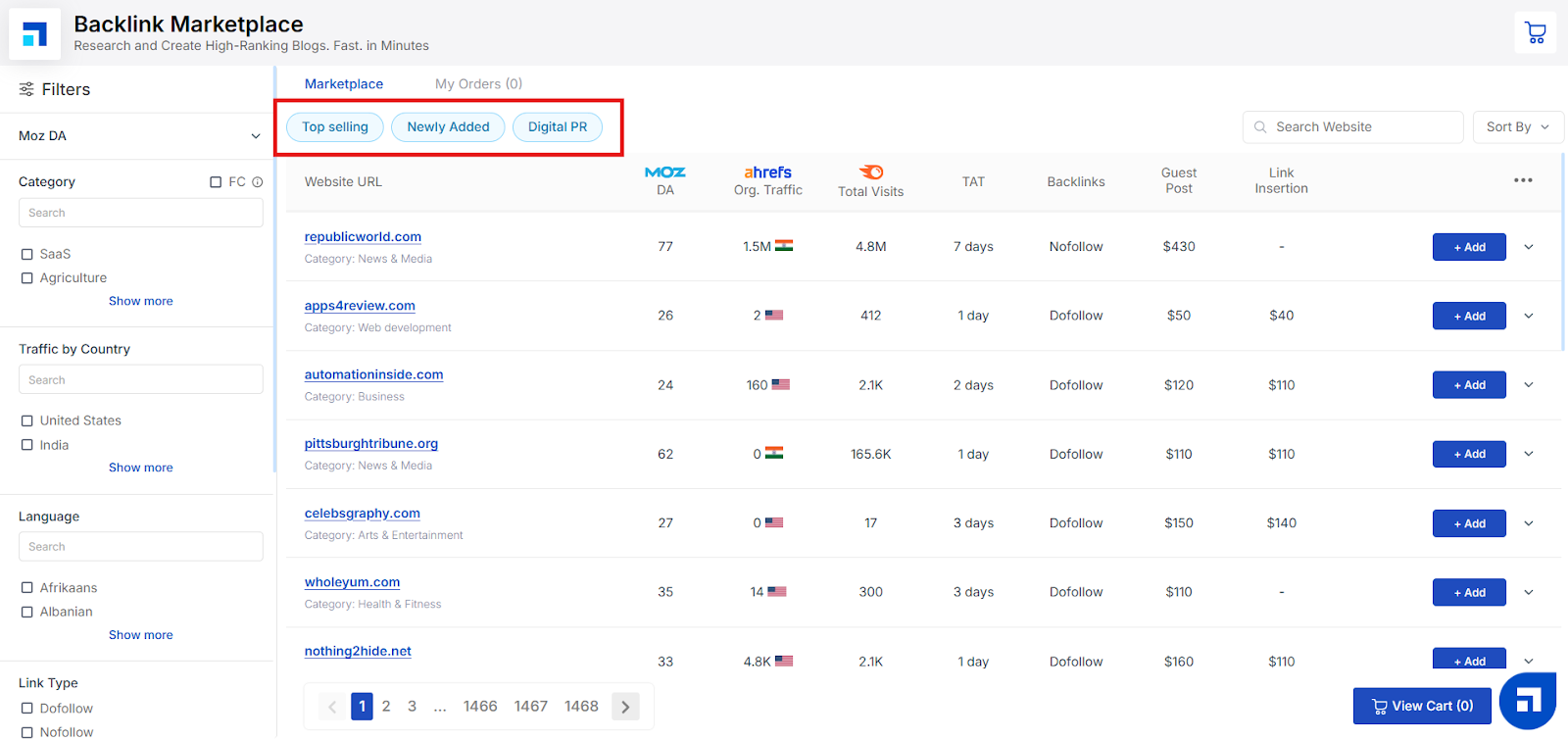Check the SaaS category checkbox
This screenshot has width=1568, height=740.
(27, 254)
